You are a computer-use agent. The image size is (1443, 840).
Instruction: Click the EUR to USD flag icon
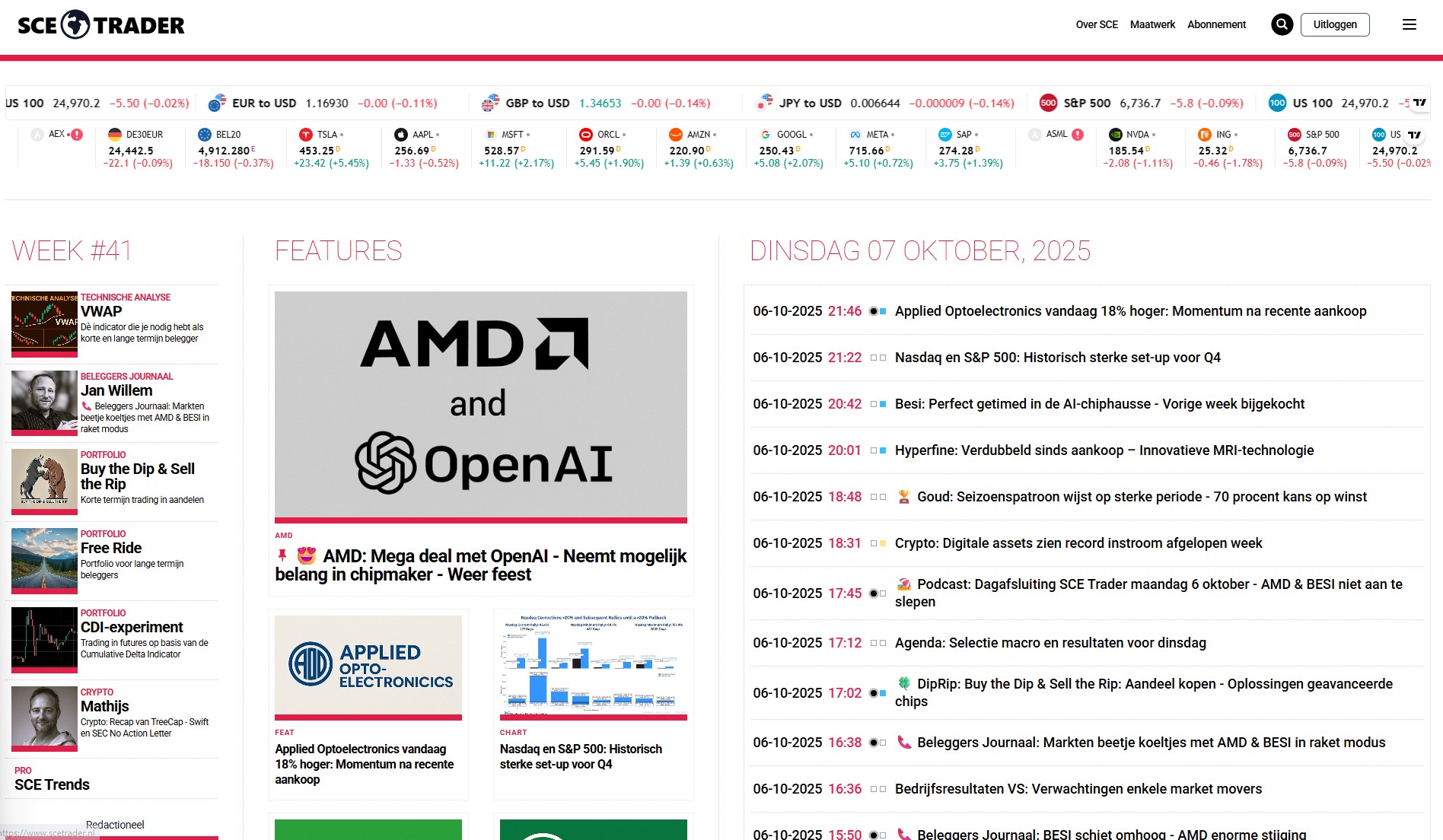coord(217,103)
